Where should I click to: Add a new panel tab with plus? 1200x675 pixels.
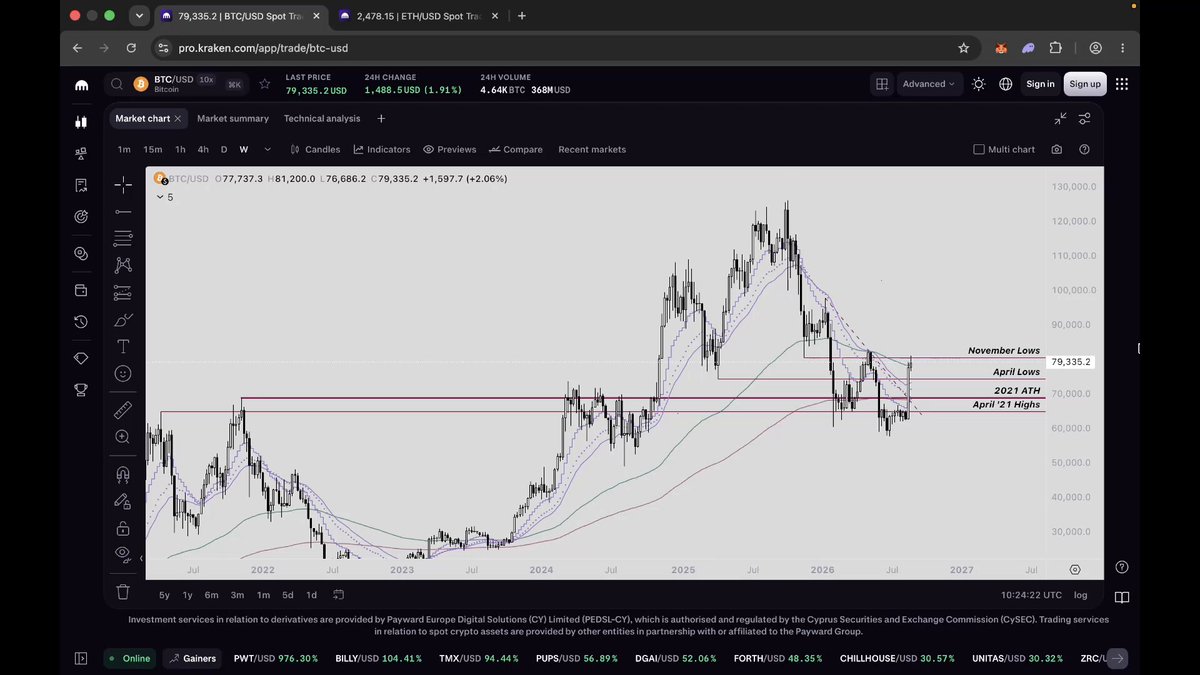tap(381, 118)
